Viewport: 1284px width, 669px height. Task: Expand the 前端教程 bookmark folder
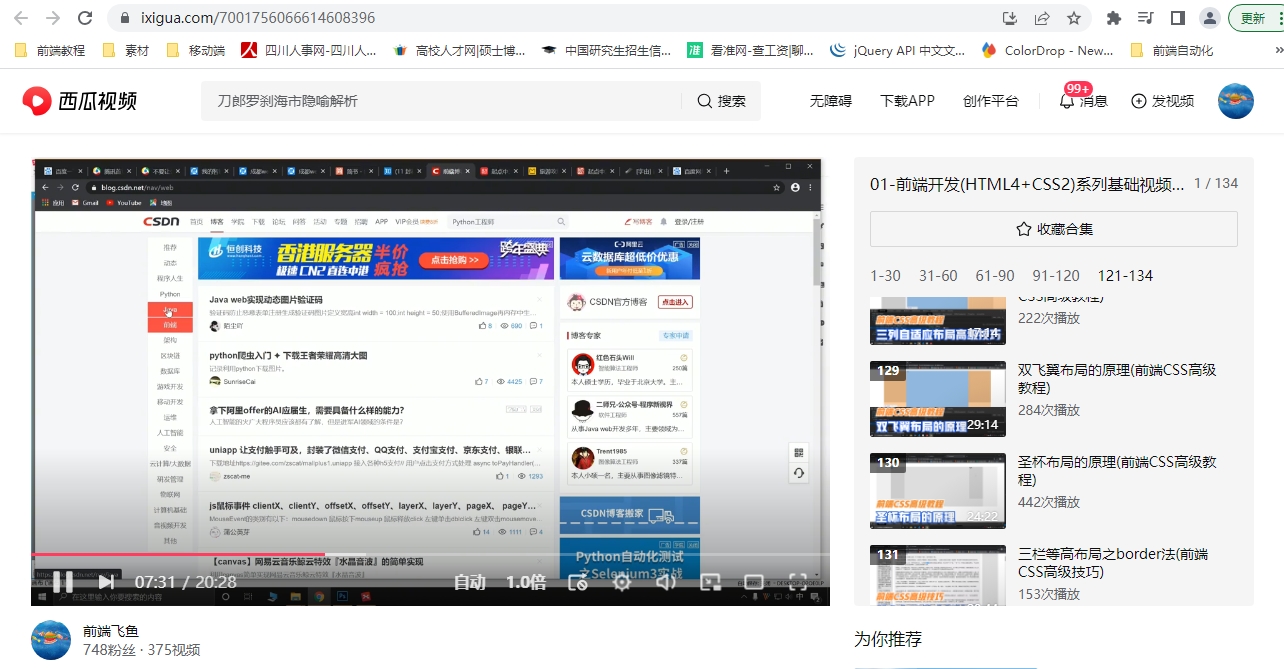50,50
